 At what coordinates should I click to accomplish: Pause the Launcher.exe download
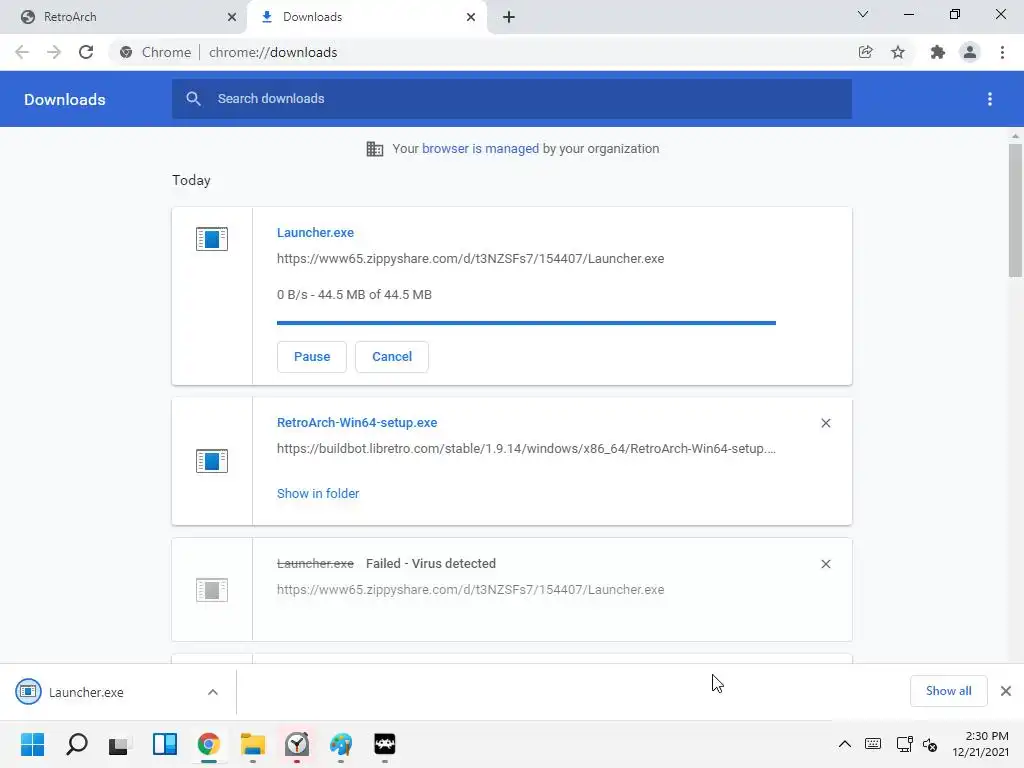click(312, 357)
